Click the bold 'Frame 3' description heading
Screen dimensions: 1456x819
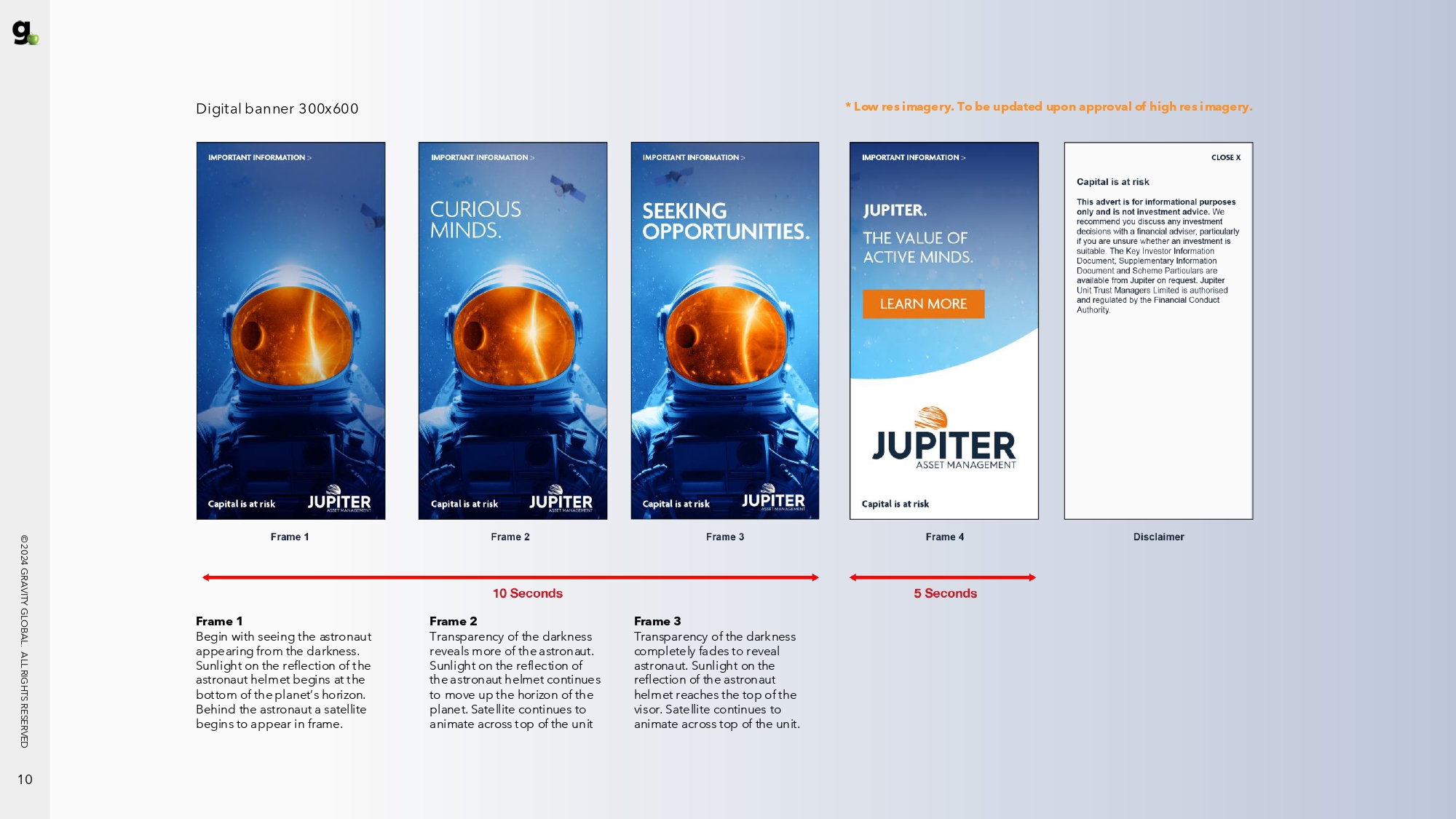(x=657, y=621)
